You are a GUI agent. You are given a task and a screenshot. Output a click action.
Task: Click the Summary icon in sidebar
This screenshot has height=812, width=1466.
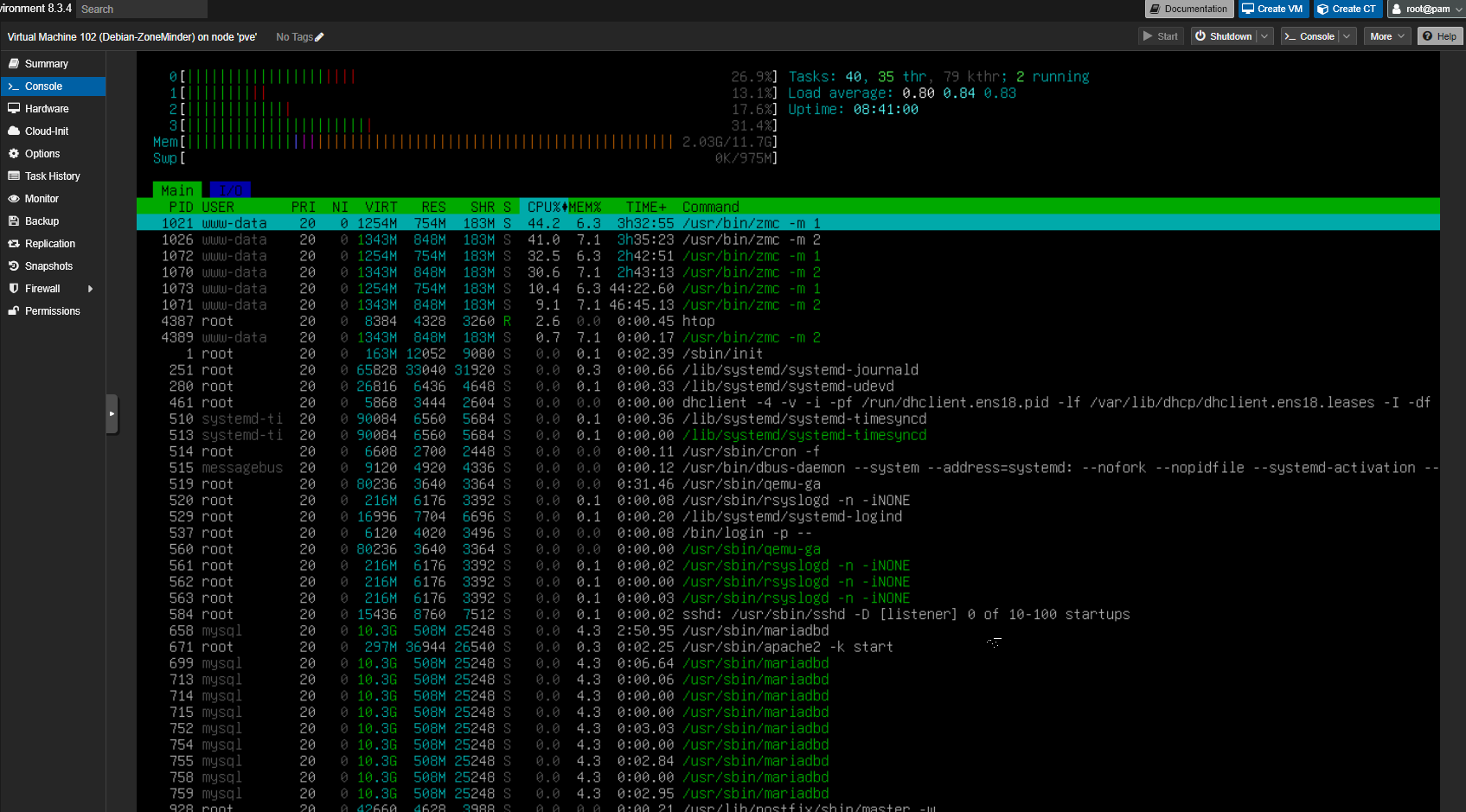pyautogui.click(x=14, y=64)
